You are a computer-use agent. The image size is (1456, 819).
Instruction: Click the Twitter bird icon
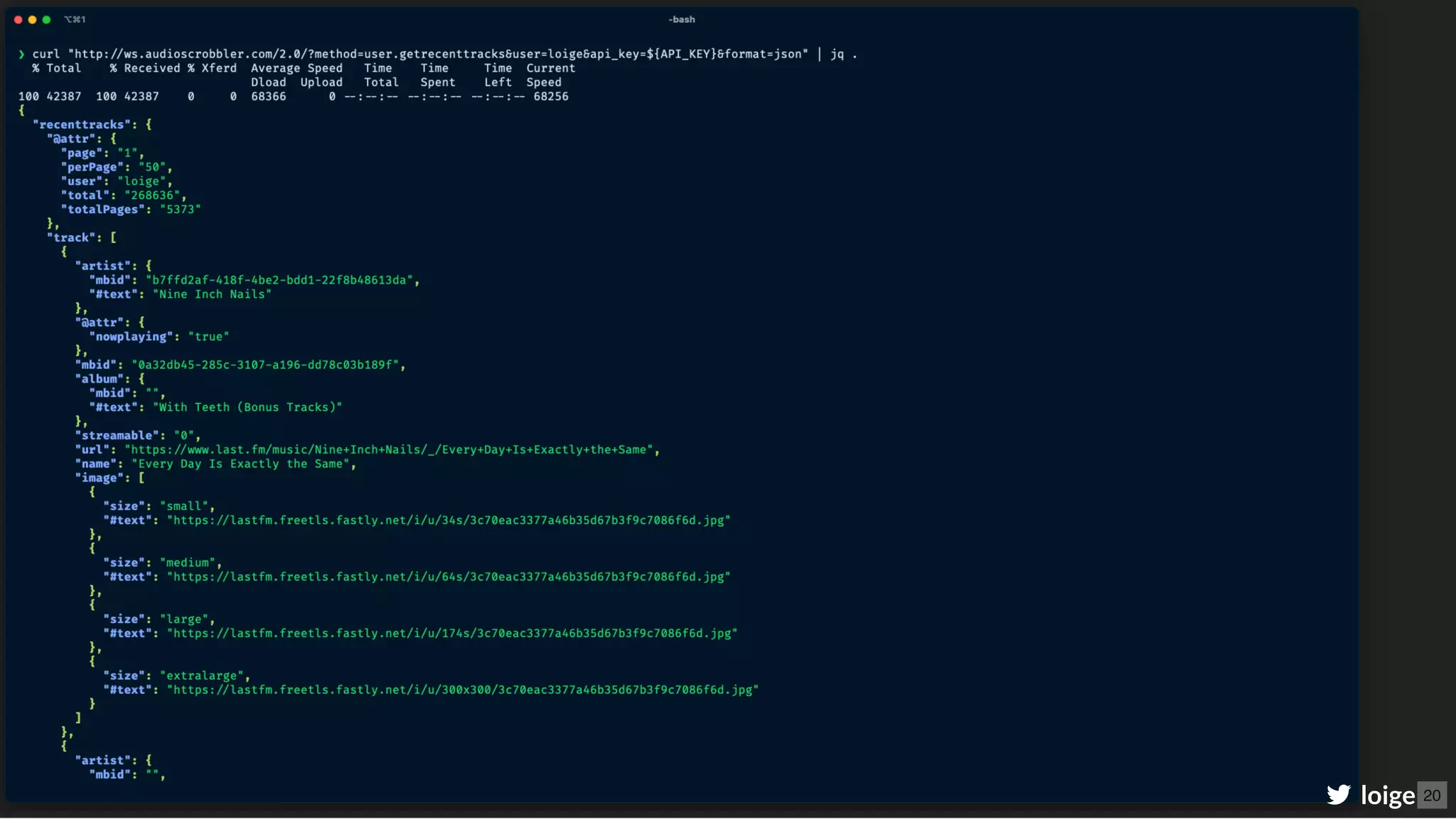tap(1338, 794)
